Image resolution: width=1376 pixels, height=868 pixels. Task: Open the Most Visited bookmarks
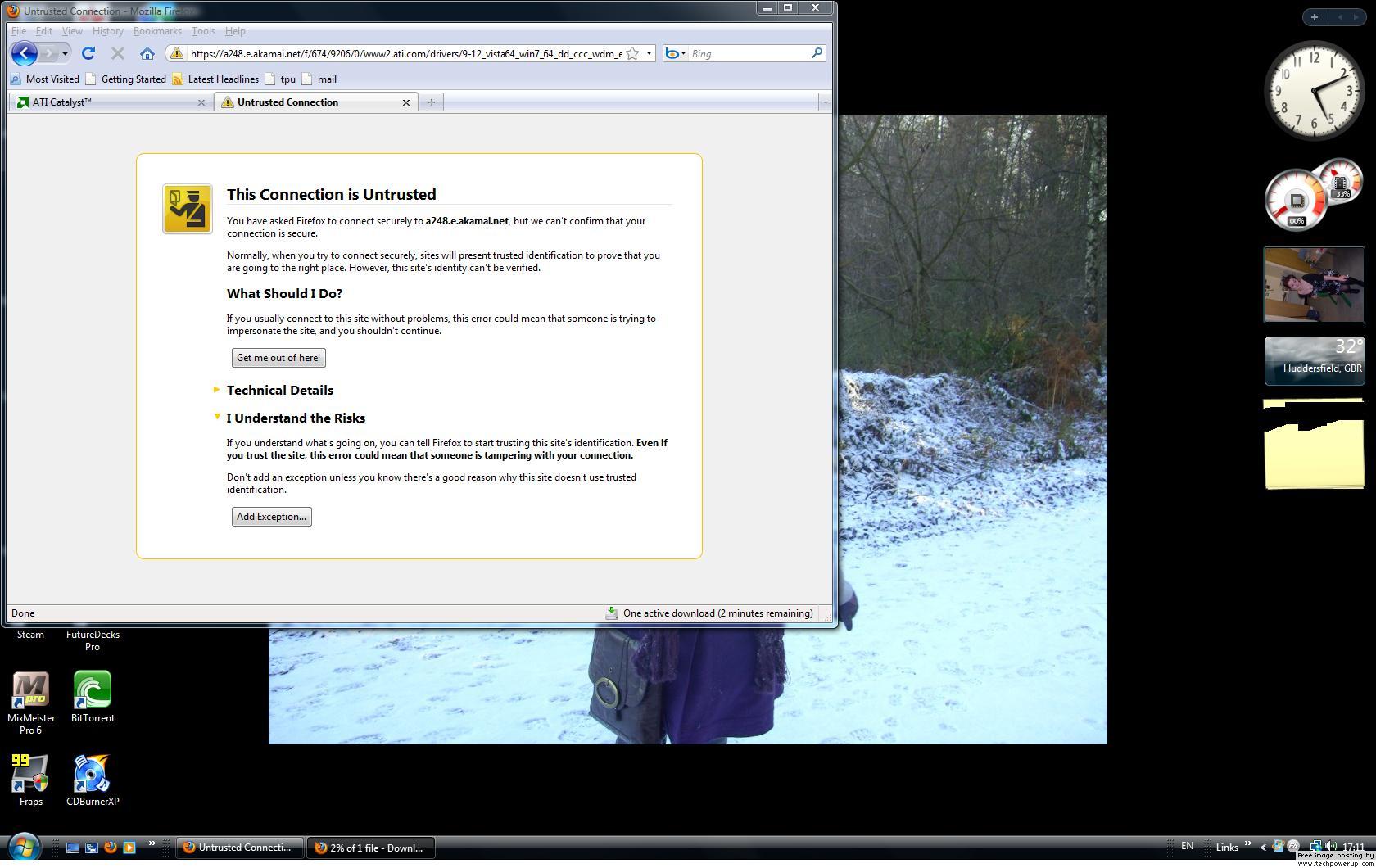[x=45, y=79]
